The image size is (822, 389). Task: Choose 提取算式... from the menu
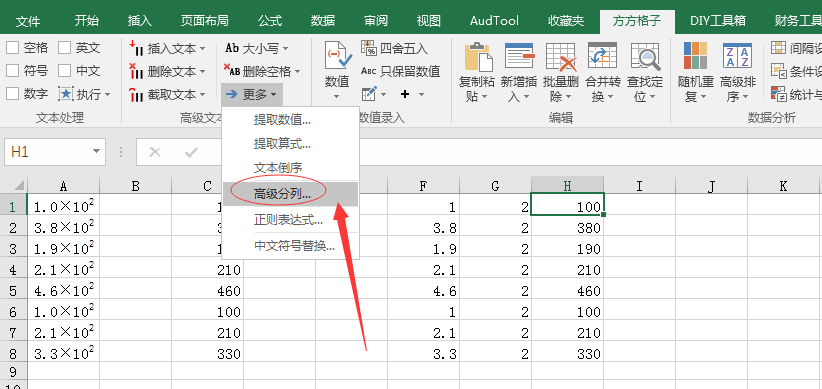coord(290,144)
